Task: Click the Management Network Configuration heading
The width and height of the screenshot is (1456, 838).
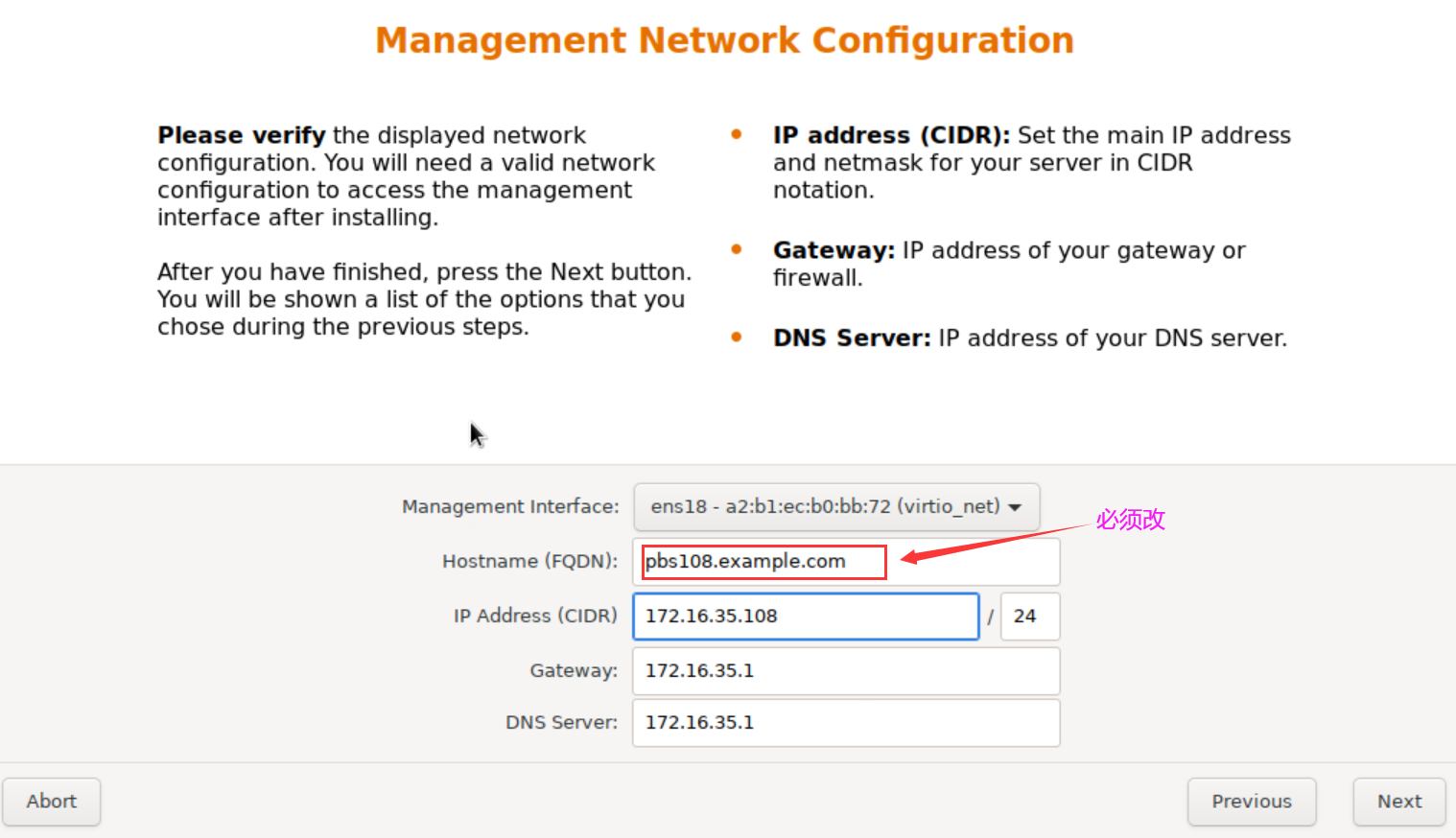Action: 725,40
